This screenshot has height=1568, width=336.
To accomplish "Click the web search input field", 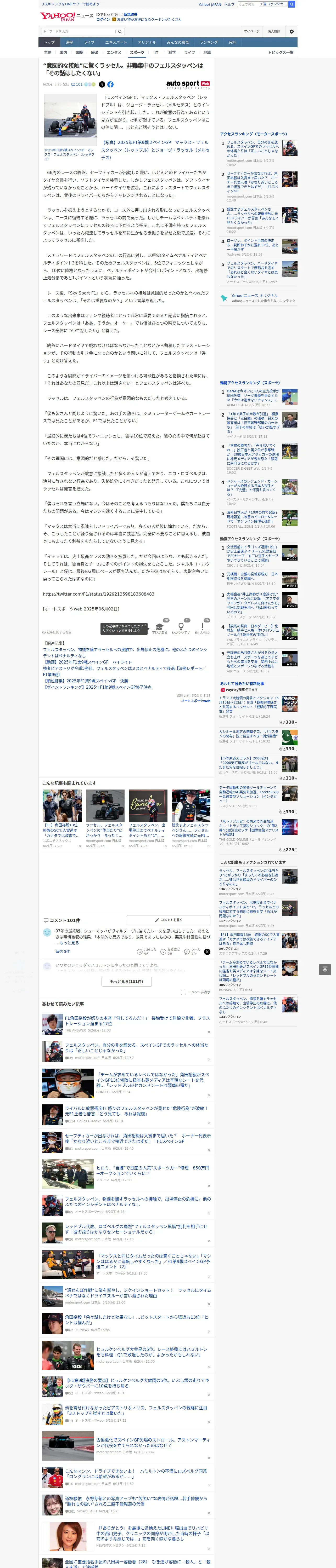I will point(248,4).
